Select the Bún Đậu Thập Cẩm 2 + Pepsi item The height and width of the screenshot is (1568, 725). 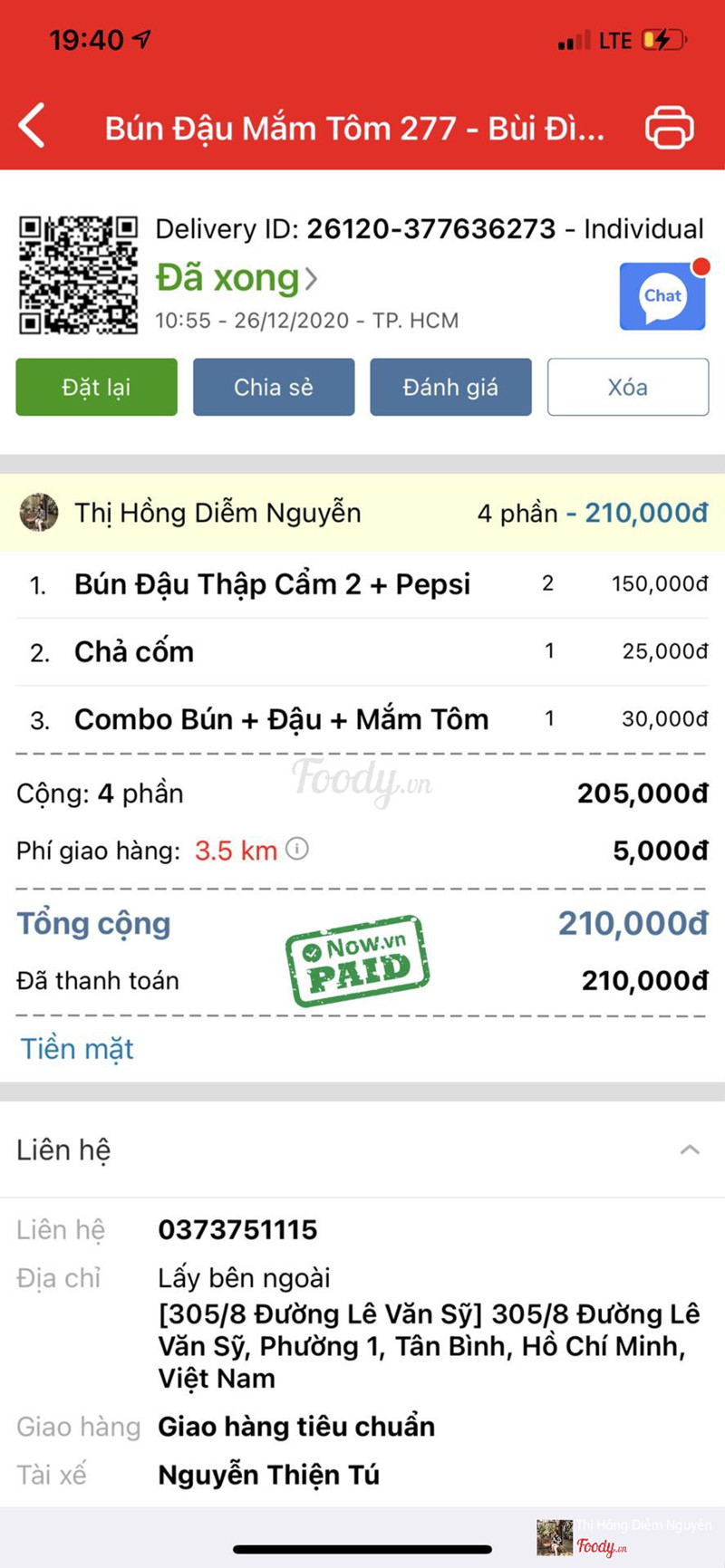[x=272, y=584]
